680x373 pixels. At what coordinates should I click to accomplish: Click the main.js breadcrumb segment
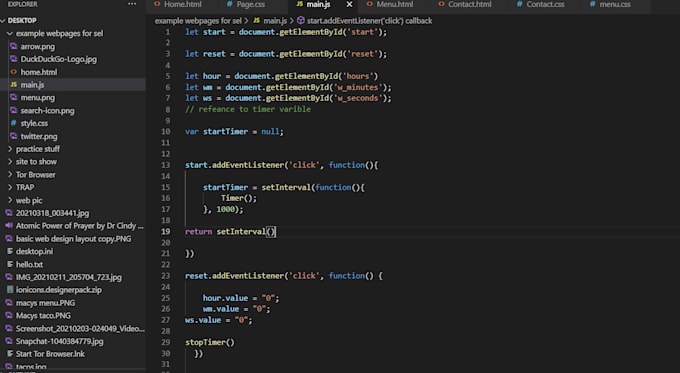tap(275, 21)
